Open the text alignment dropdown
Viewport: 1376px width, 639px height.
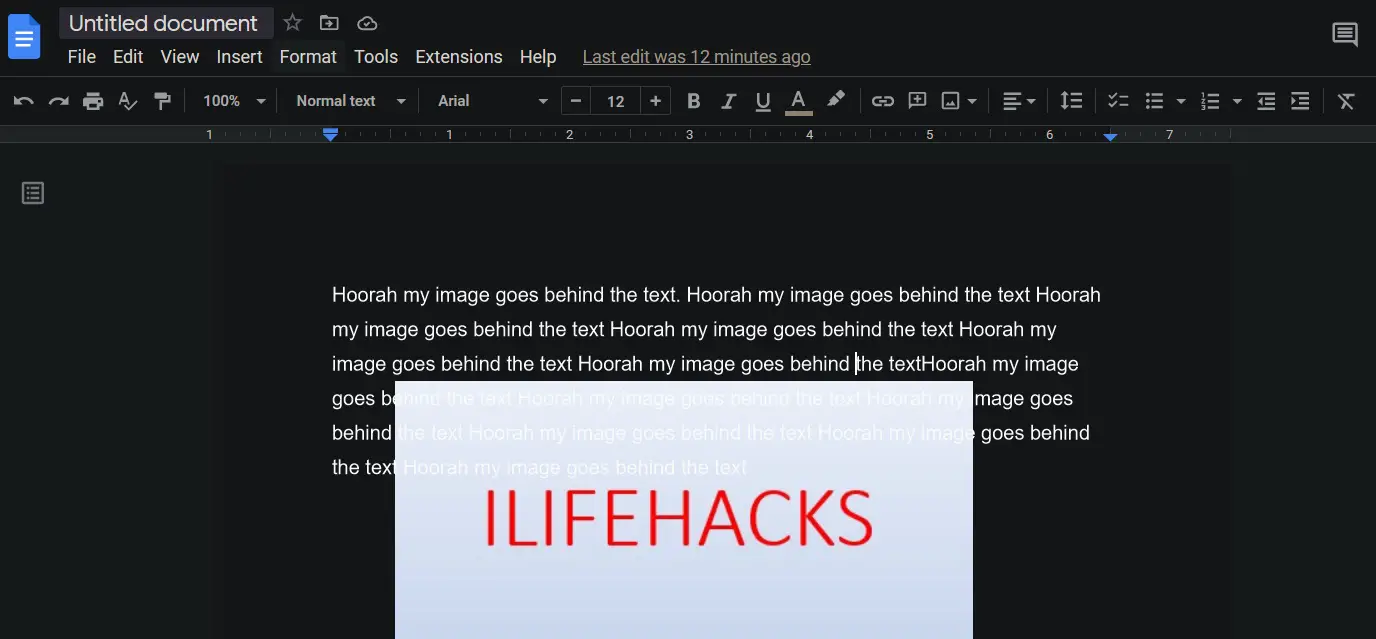[1019, 101]
